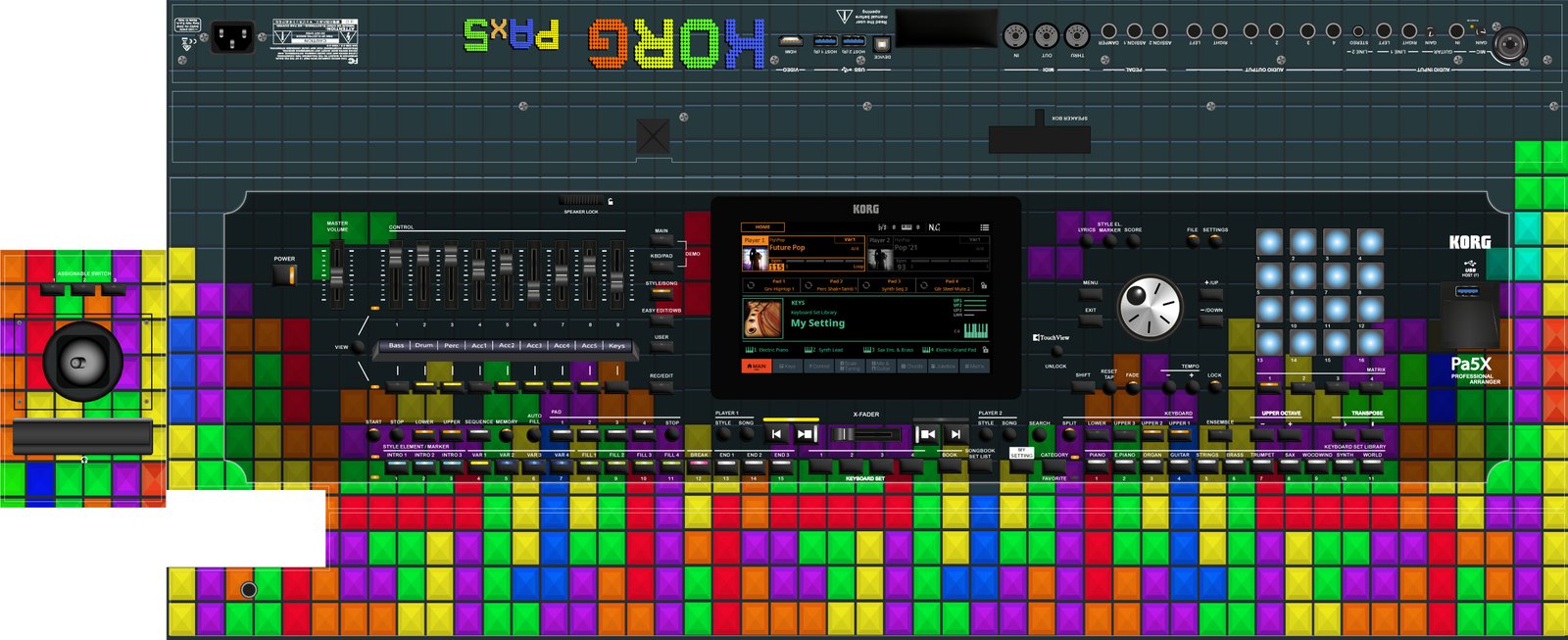Hit glowing matrix pad number 1

(x=1269, y=241)
